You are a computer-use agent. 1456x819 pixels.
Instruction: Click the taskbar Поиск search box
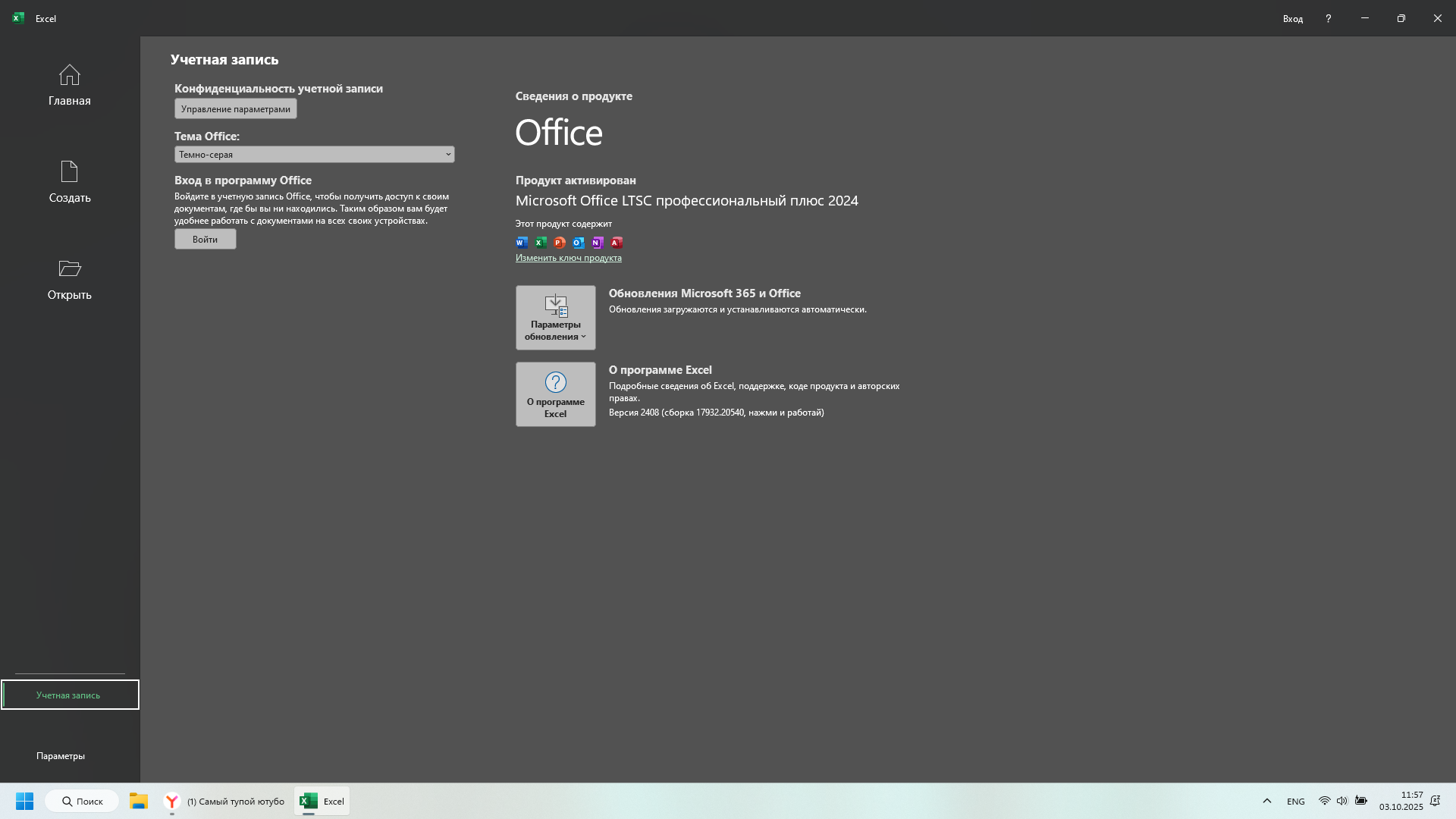click(82, 802)
